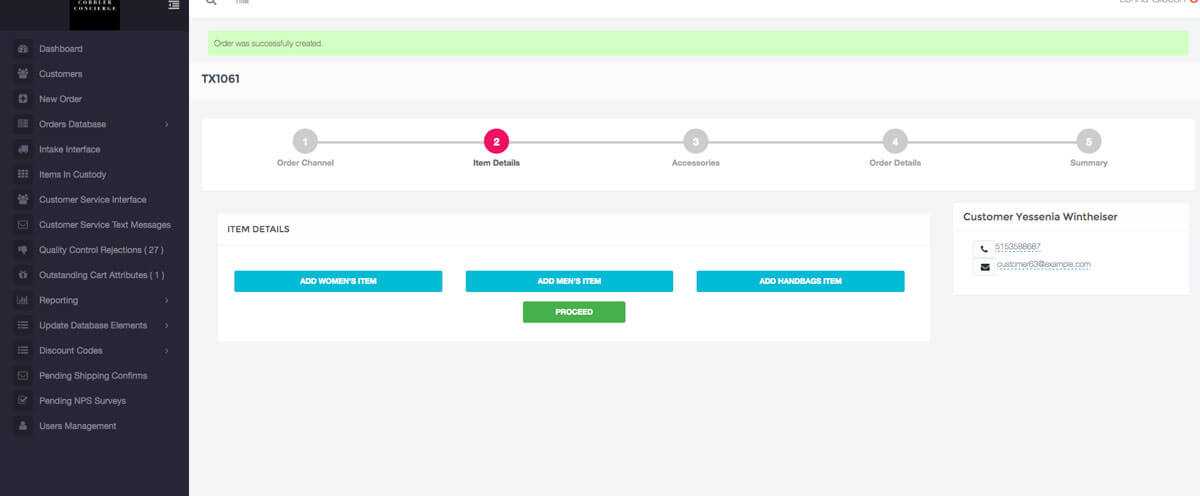Open Items In Custody from sidebar

72,175
